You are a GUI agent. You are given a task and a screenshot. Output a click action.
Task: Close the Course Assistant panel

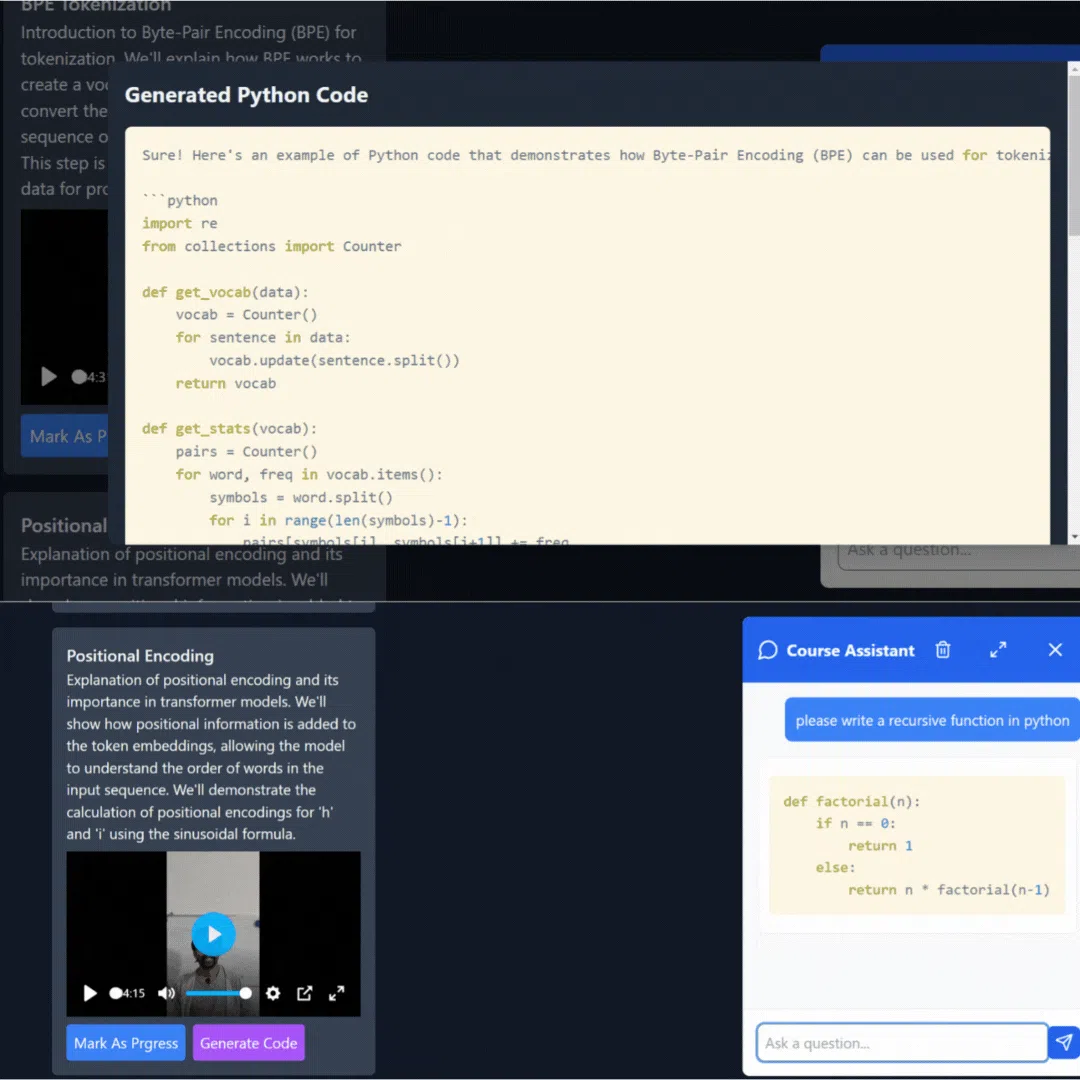click(x=1055, y=650)
